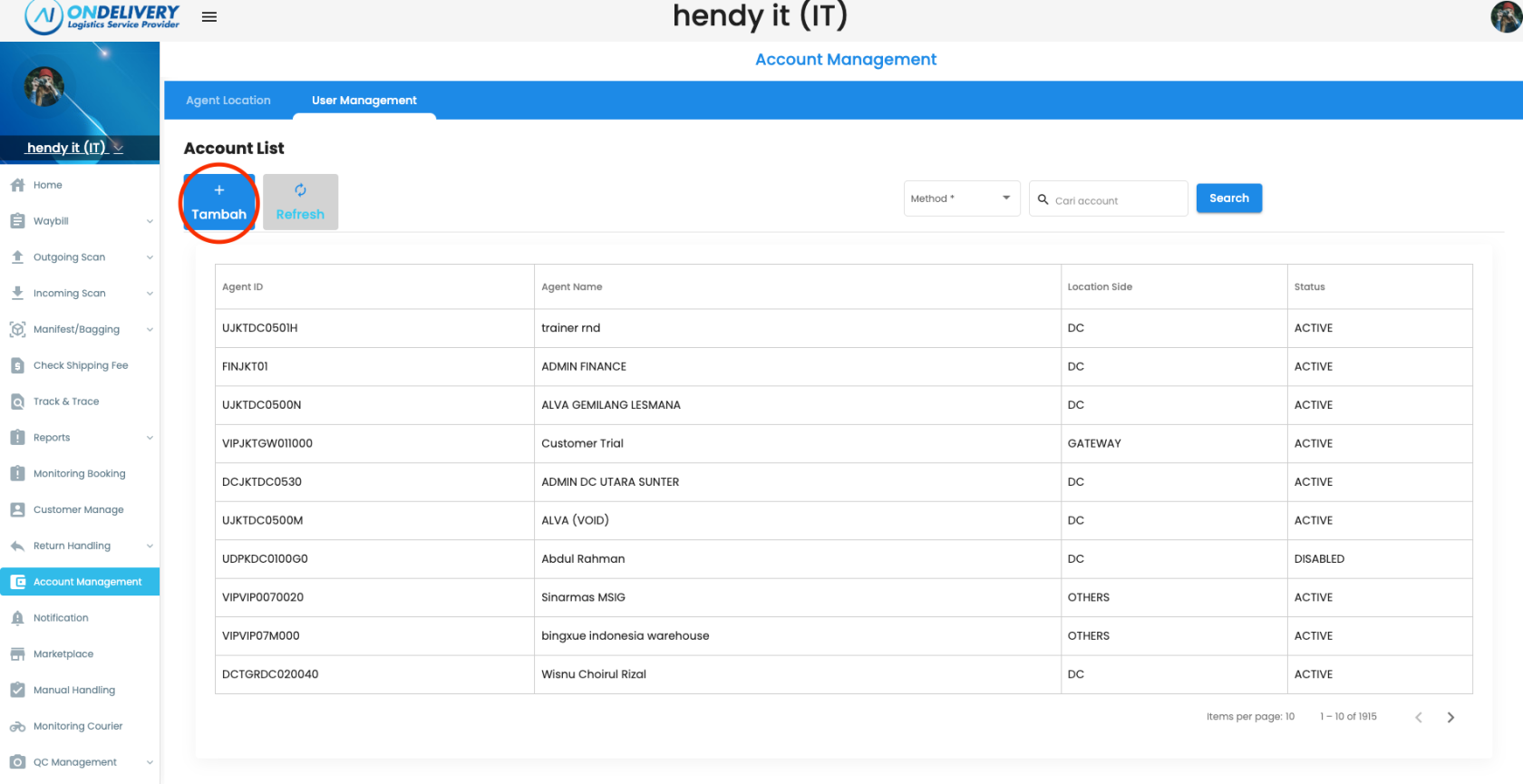Image resolution: width=1523 pixels, height=784 pixels.
Task: Open the Method dropdown
Action: tap(961, 198)
